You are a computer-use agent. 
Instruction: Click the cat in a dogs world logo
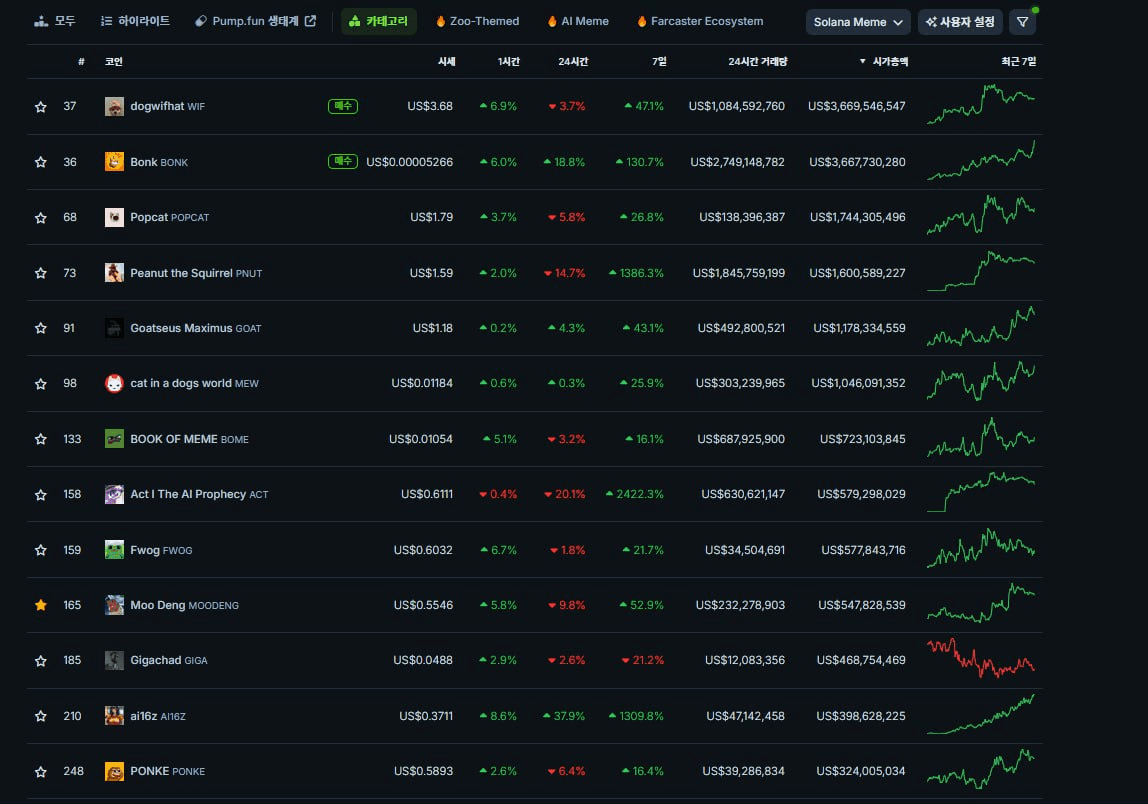pyautogui.click(x=114, y=384)
